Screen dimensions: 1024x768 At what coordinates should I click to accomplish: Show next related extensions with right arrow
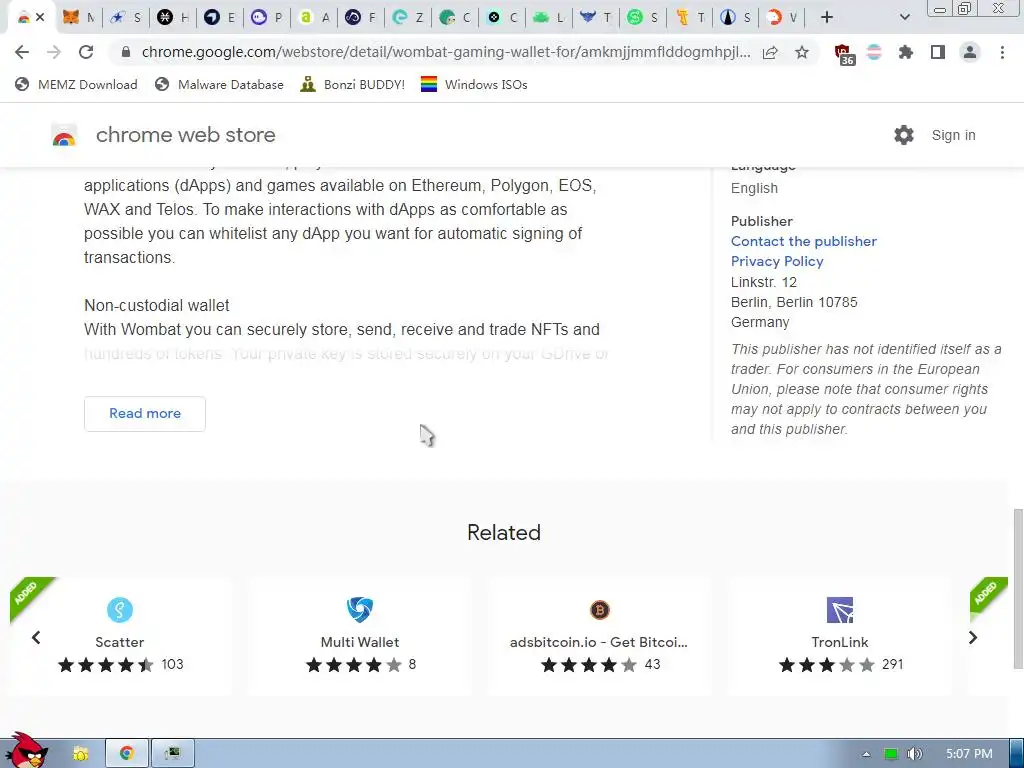pyautogui.click(x=972, y=637)
